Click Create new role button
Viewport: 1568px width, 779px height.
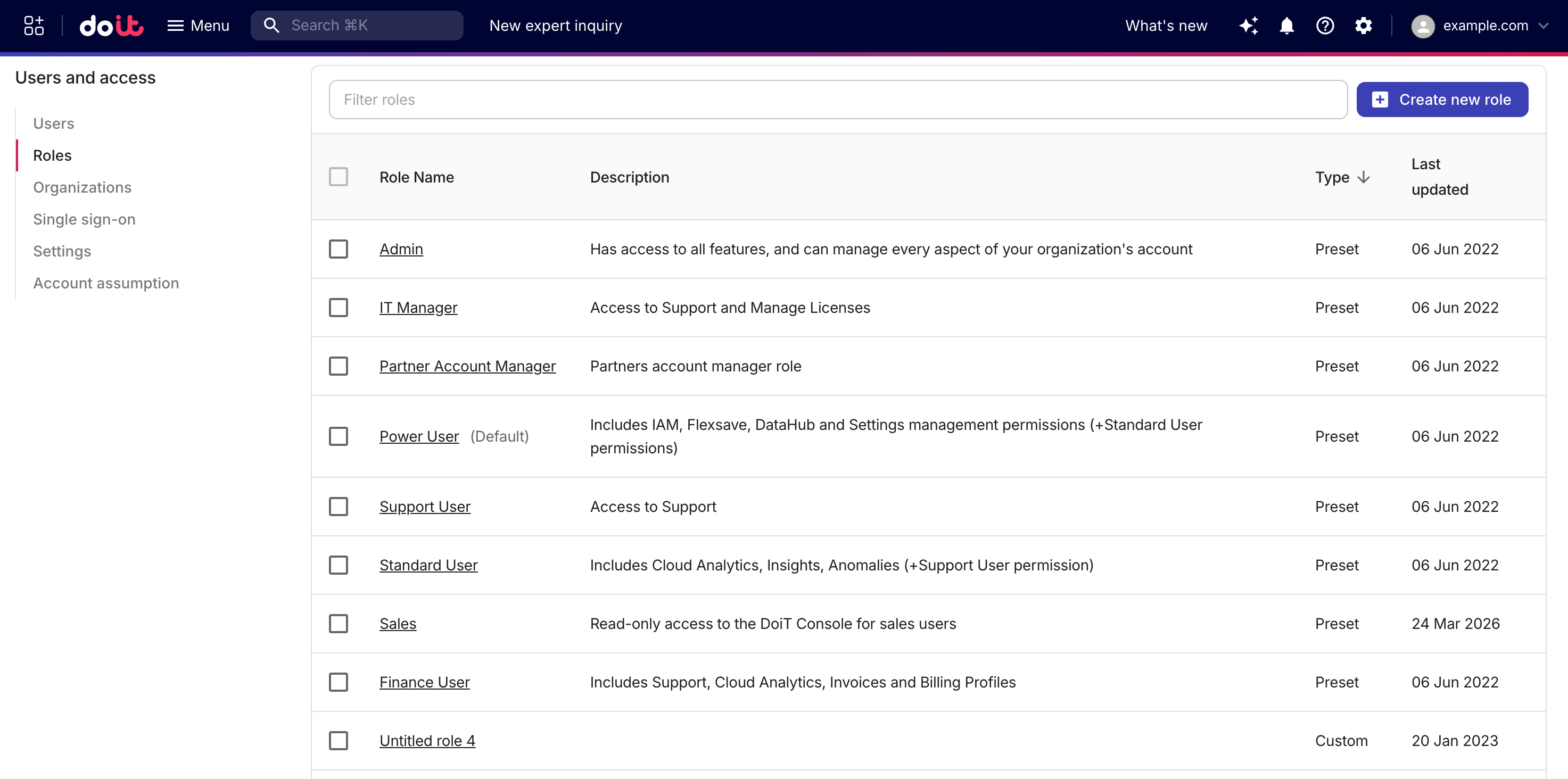[x=1442, y=100]
